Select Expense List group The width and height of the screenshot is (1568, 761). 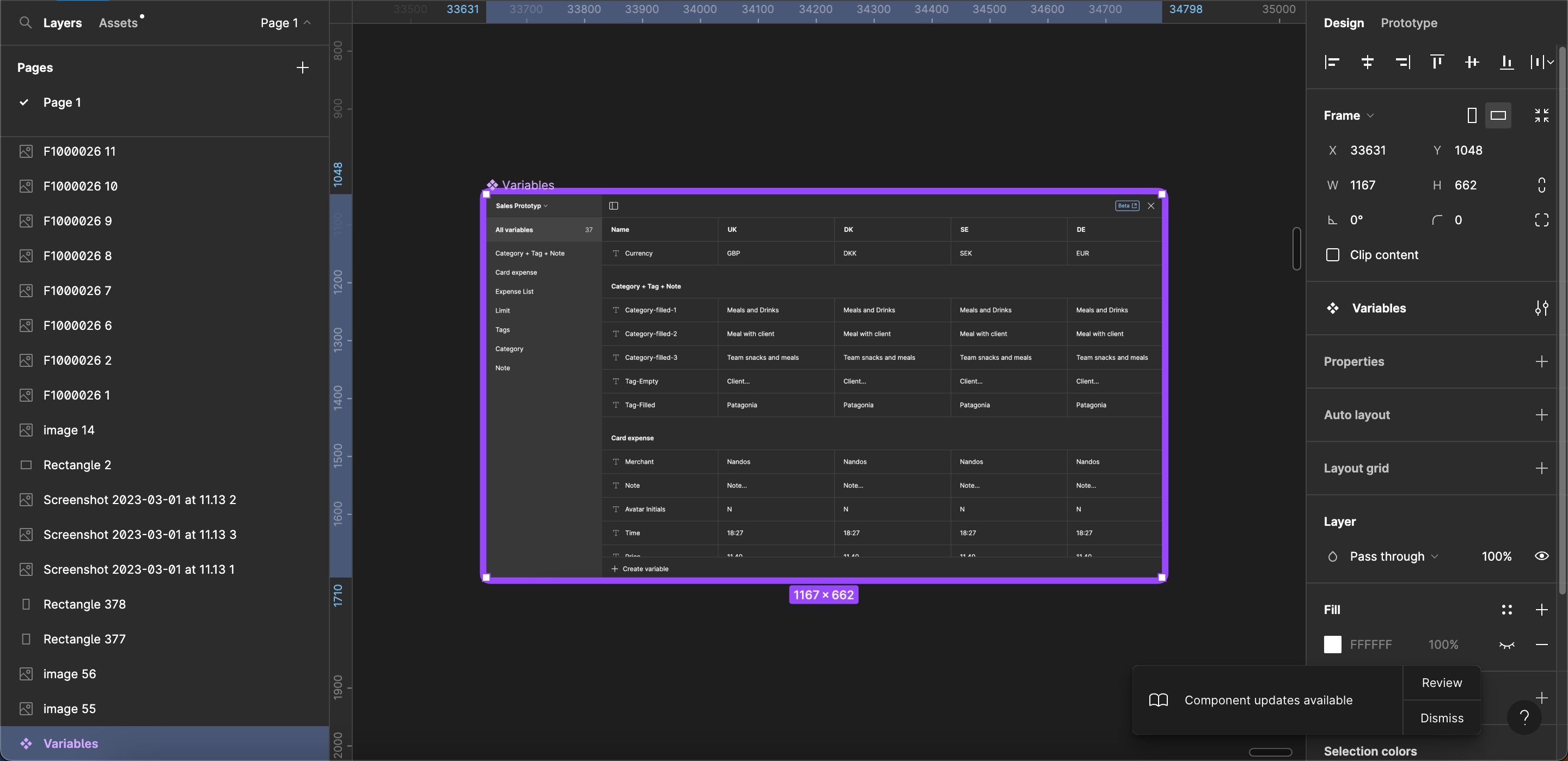(x=514, y=291)
